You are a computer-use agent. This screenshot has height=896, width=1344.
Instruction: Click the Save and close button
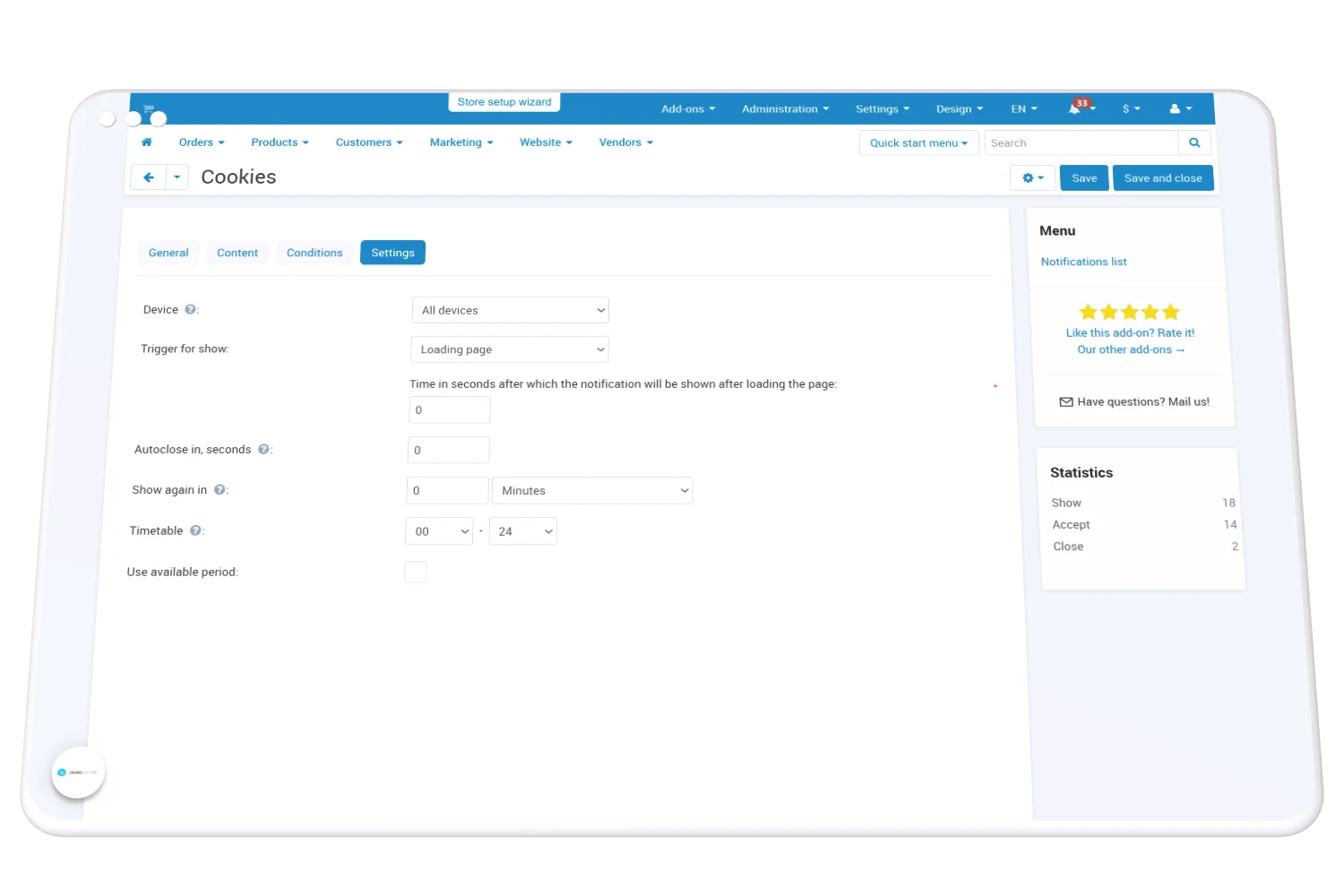pyautogui.click(x=1163, y=178)
